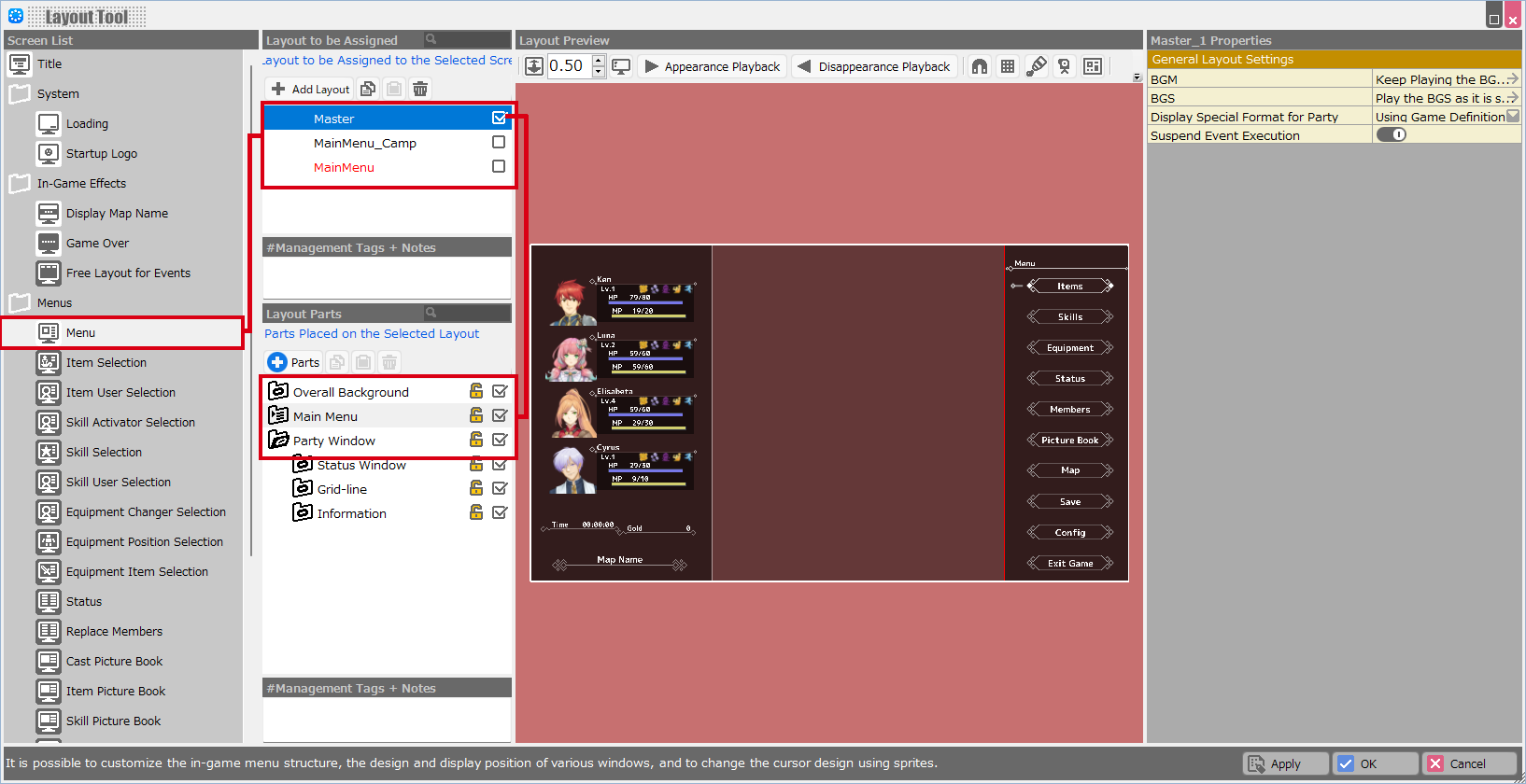The width and height of the screenshot is (1526, 784).
Task: Enable the MainMenu_Camp layout checkbox
Action: tap(499, 143)
